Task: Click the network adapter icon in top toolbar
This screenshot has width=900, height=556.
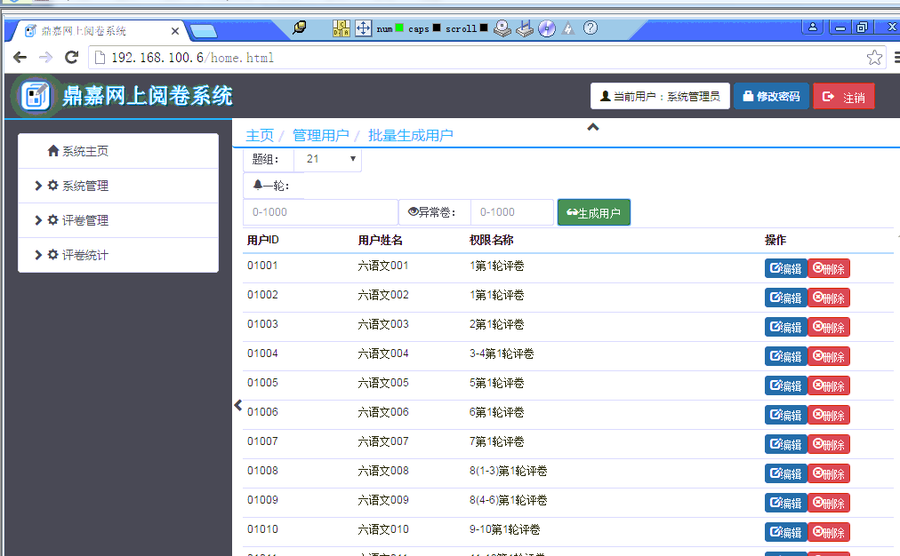Action: pyautogui.click(x=525, y=28)
